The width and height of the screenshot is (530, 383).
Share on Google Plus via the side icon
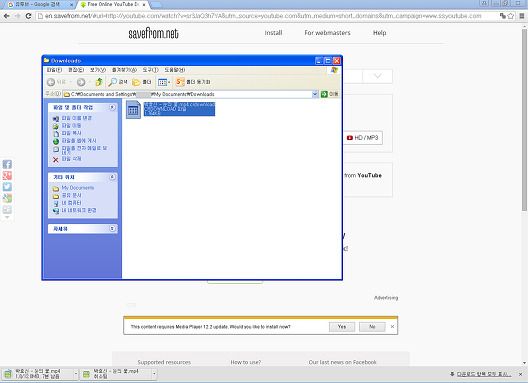click(7, 175)
